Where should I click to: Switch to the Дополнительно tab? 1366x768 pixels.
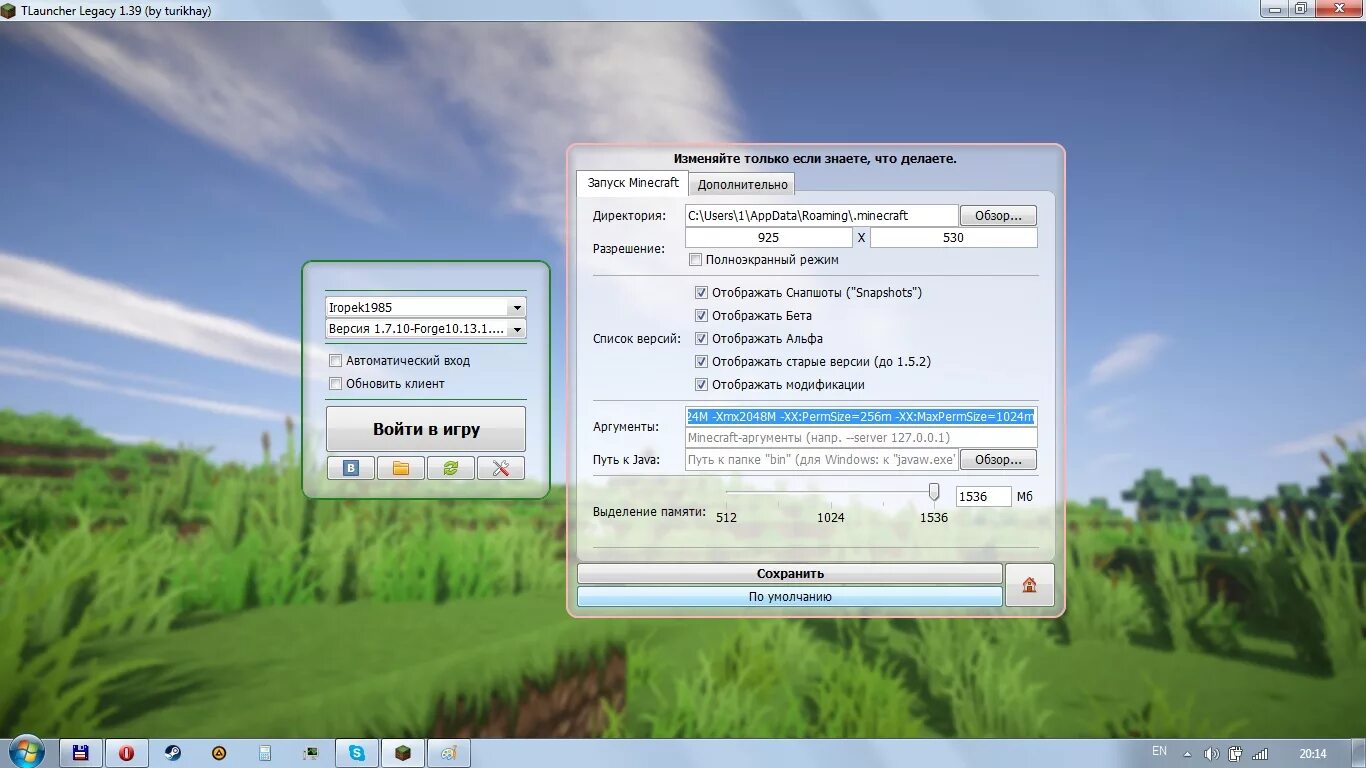coord(743,184)
